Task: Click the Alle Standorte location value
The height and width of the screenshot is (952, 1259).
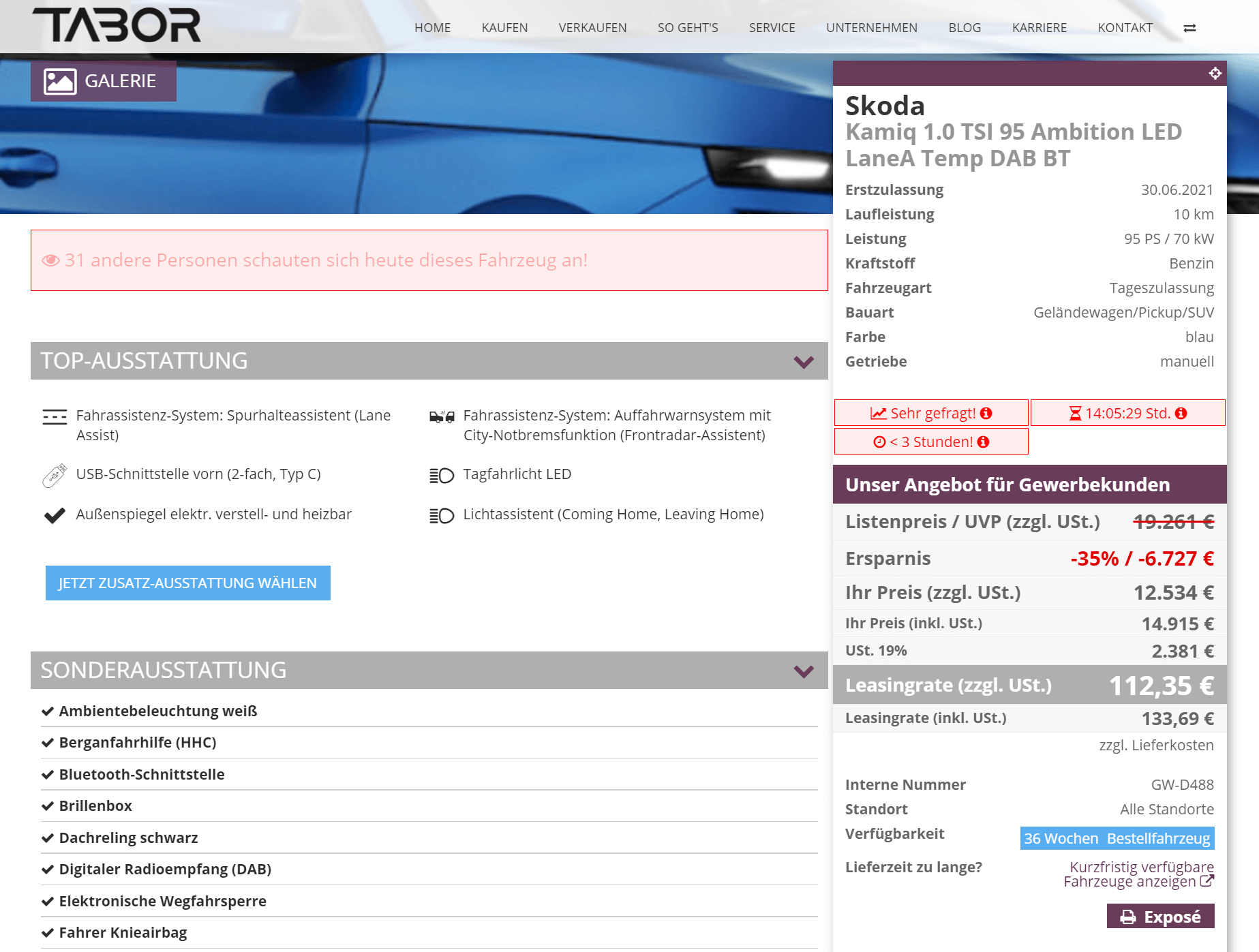Action: [x=1167, y=810]
